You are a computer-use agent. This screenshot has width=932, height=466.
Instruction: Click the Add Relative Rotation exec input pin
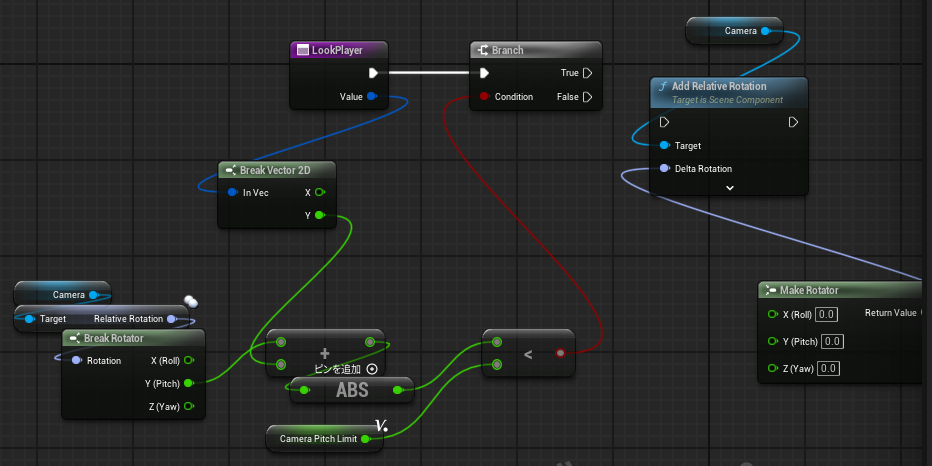point(665,122)
